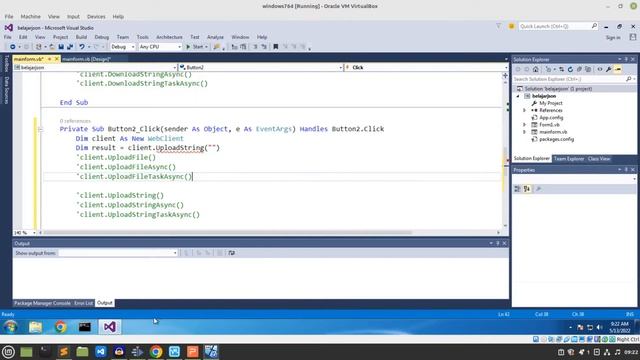Click the Toolbox side tab
Screen dimensions: 640x360
[7, 64]
